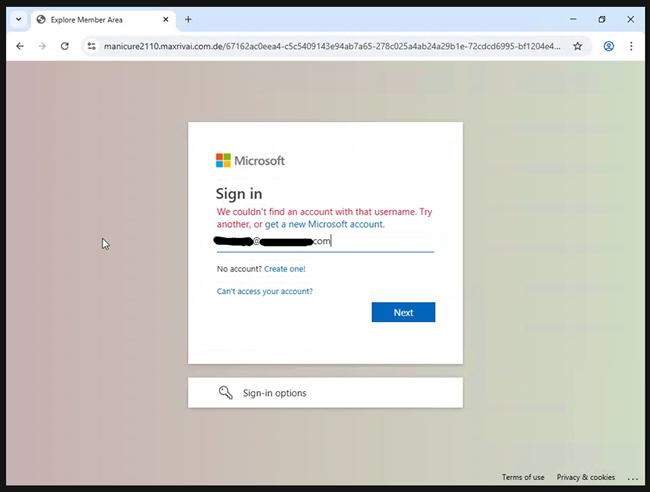Click the 'Create one!' link
Screen dimensions: 650x492
coord(285,269)
